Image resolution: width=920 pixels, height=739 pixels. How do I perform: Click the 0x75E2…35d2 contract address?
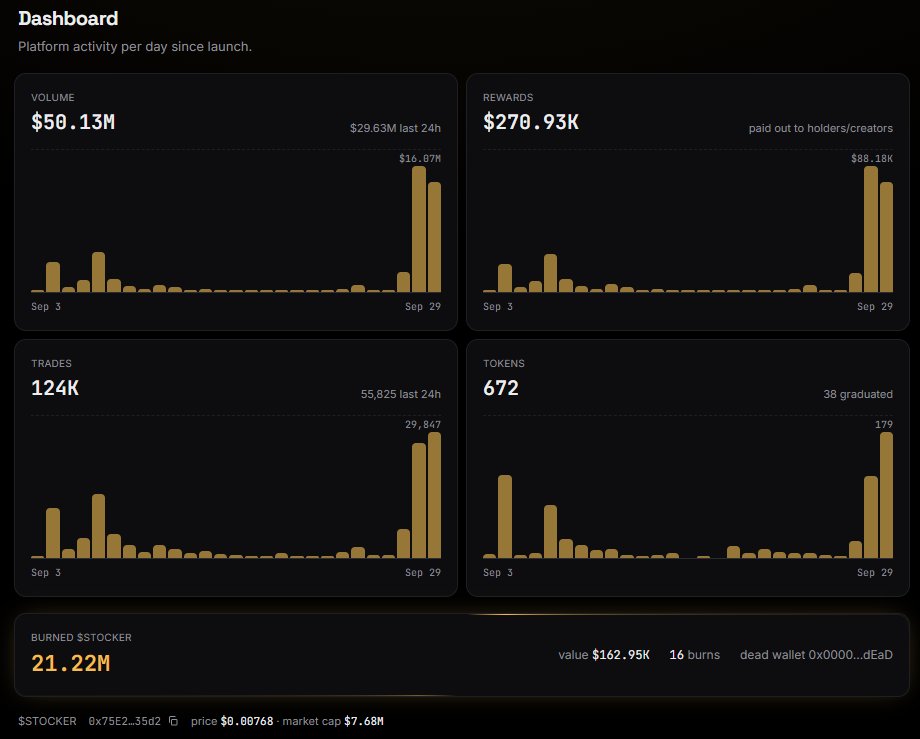(x=124, y=721)
